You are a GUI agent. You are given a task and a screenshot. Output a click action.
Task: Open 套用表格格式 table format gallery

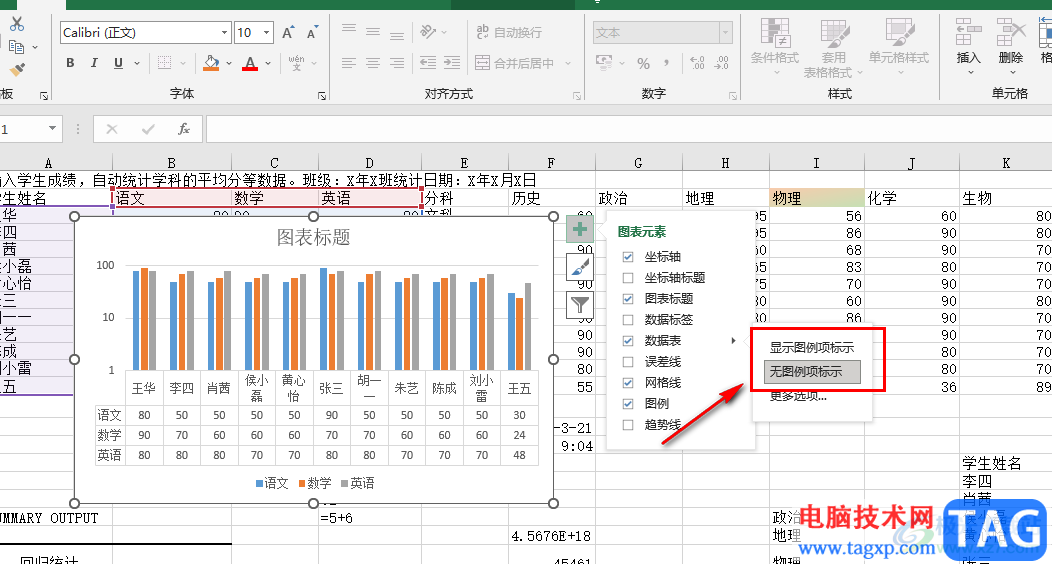pyautogui.click(x=833, y=48)
